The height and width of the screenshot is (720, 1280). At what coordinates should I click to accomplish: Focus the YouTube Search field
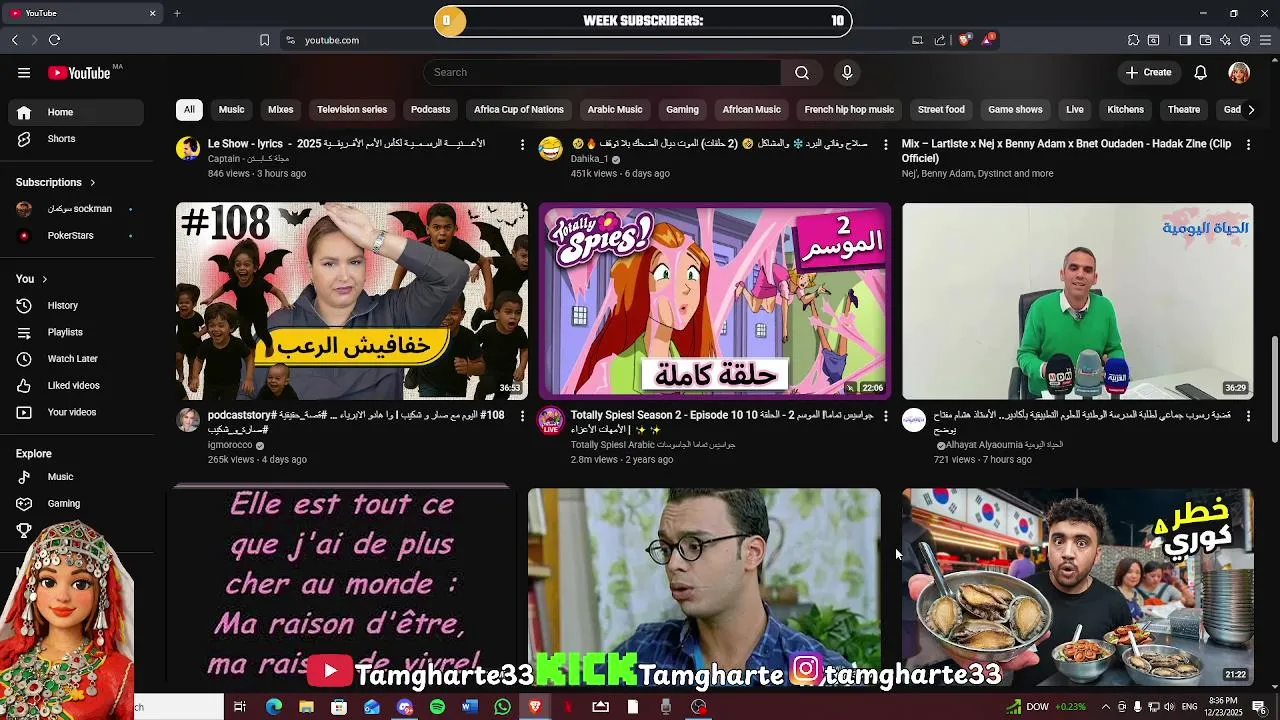click(x=602, y=72)
